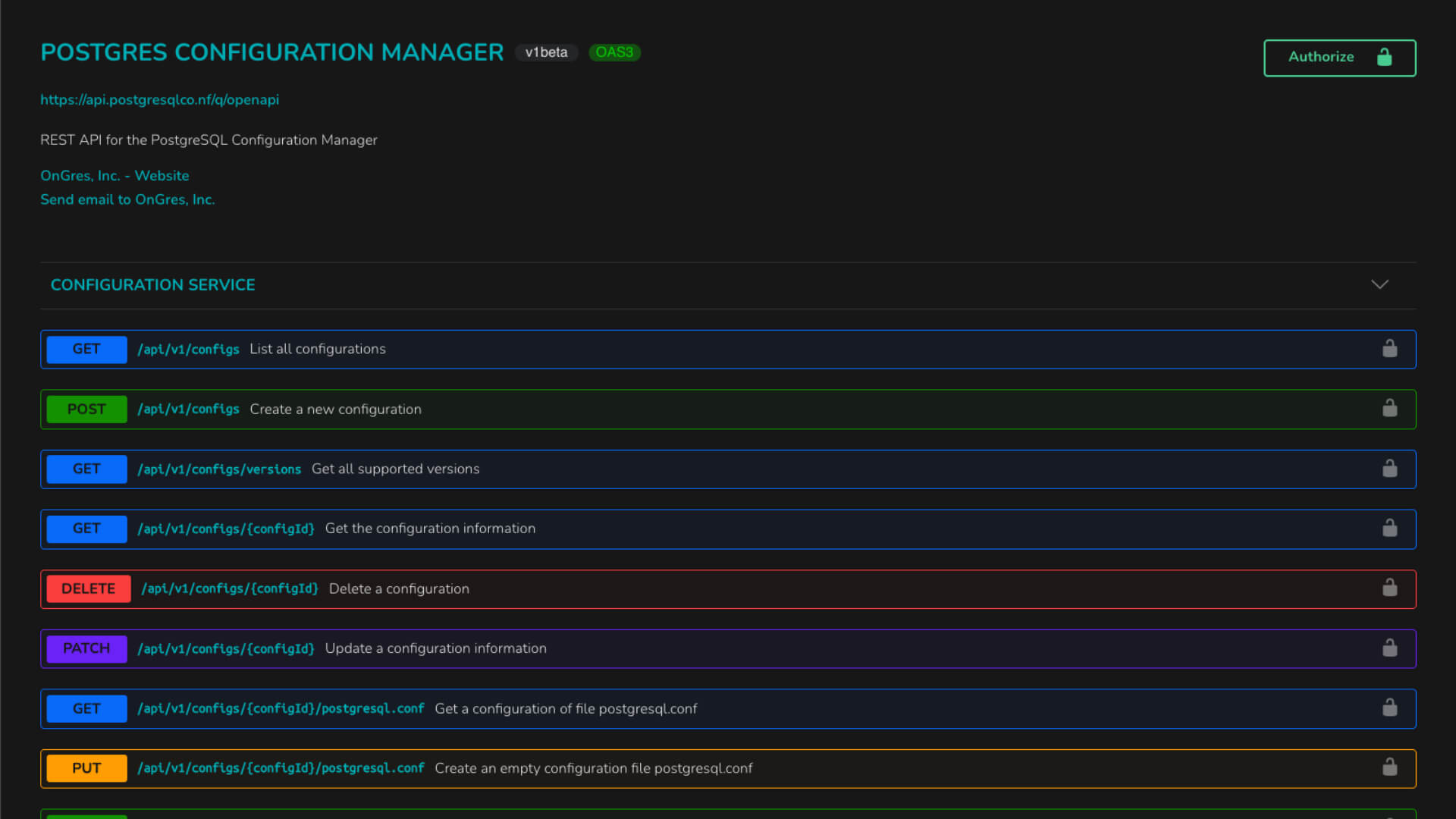This screenshot has height=819, width=1456.
Task: Expand GET badge for configs/versions endpoint
Action: (x=86, y=469)
